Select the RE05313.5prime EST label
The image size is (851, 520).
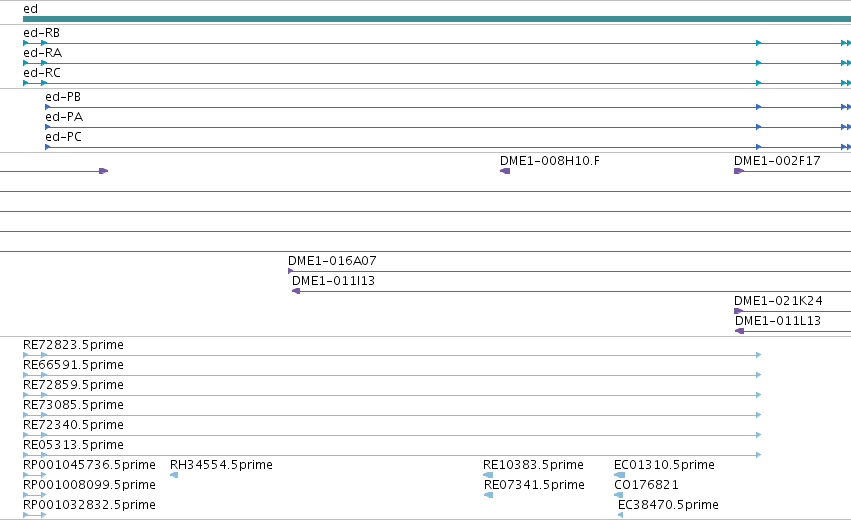73,446
